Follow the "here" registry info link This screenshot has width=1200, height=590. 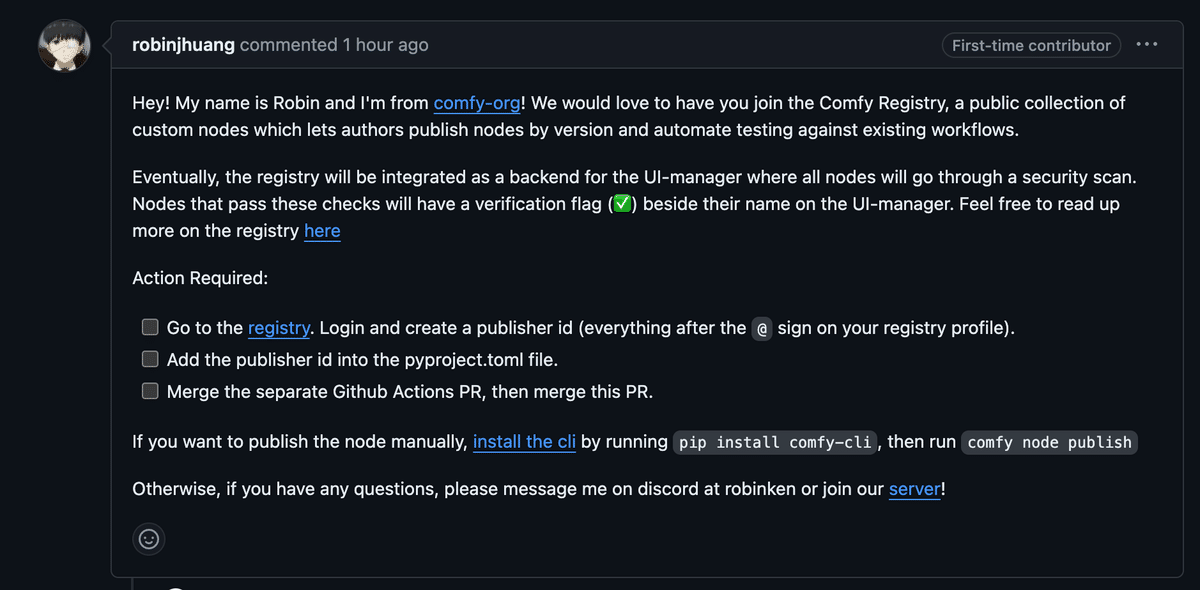click(322, 231)
